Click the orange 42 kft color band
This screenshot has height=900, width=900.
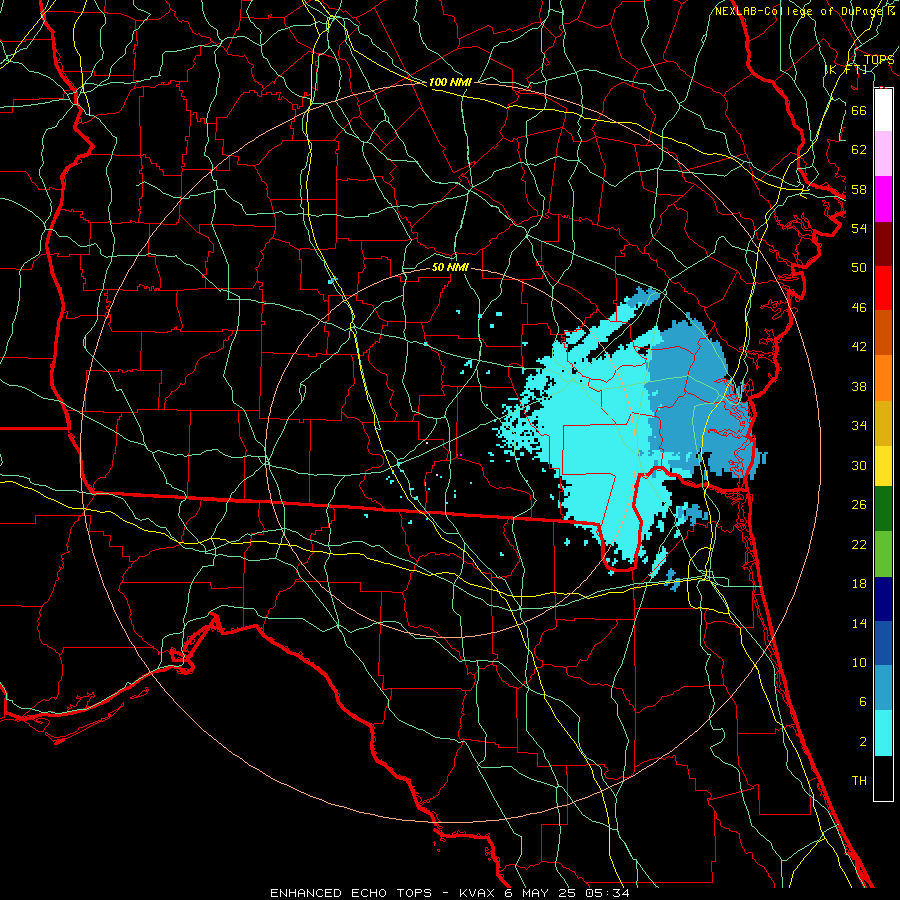pos(883,378)
